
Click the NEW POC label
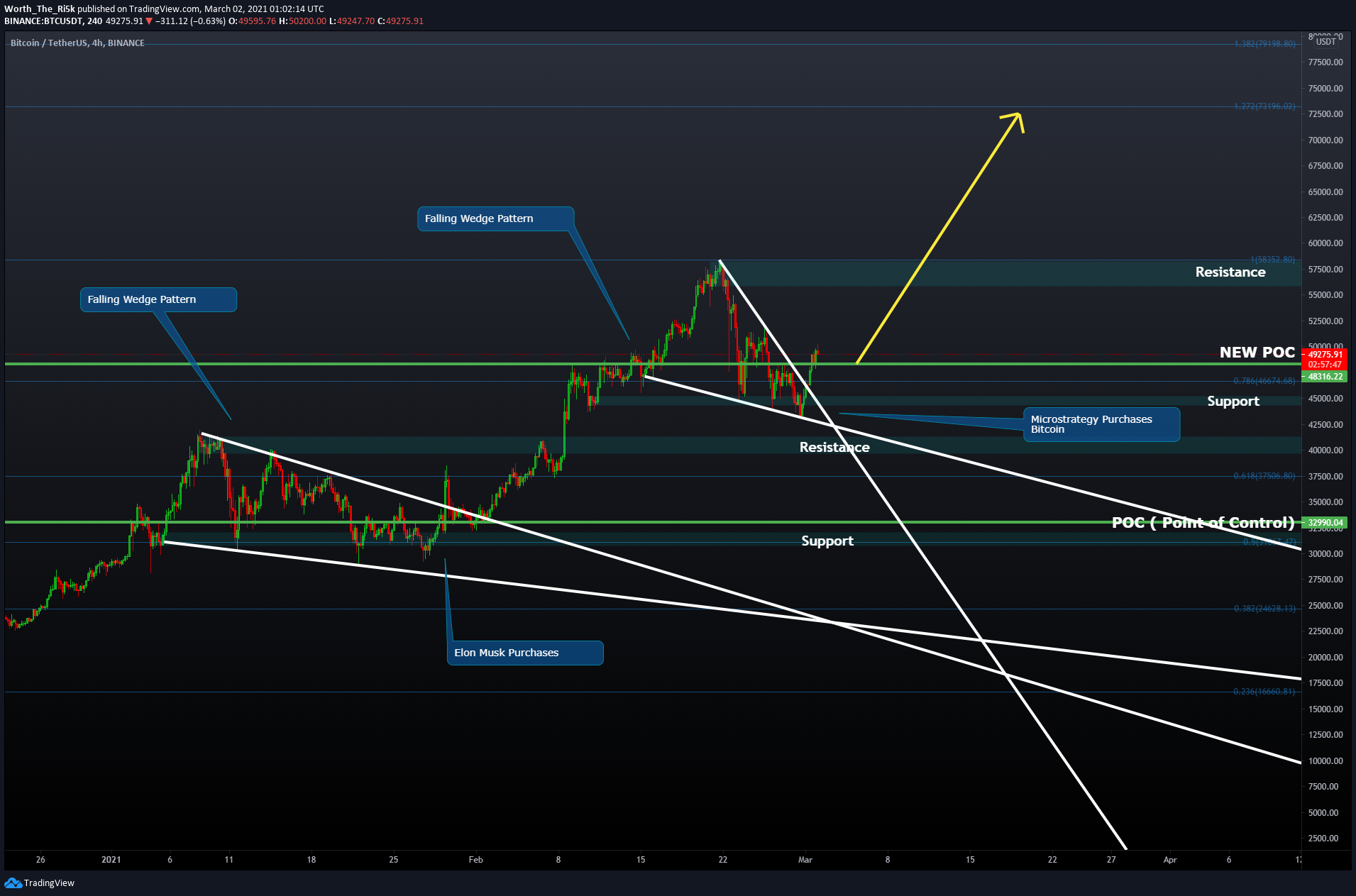tap(1257, 353)
